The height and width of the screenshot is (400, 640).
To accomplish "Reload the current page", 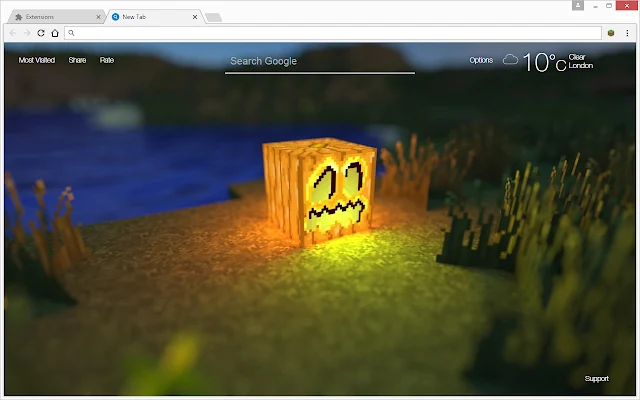I will [x=41, y=33].
